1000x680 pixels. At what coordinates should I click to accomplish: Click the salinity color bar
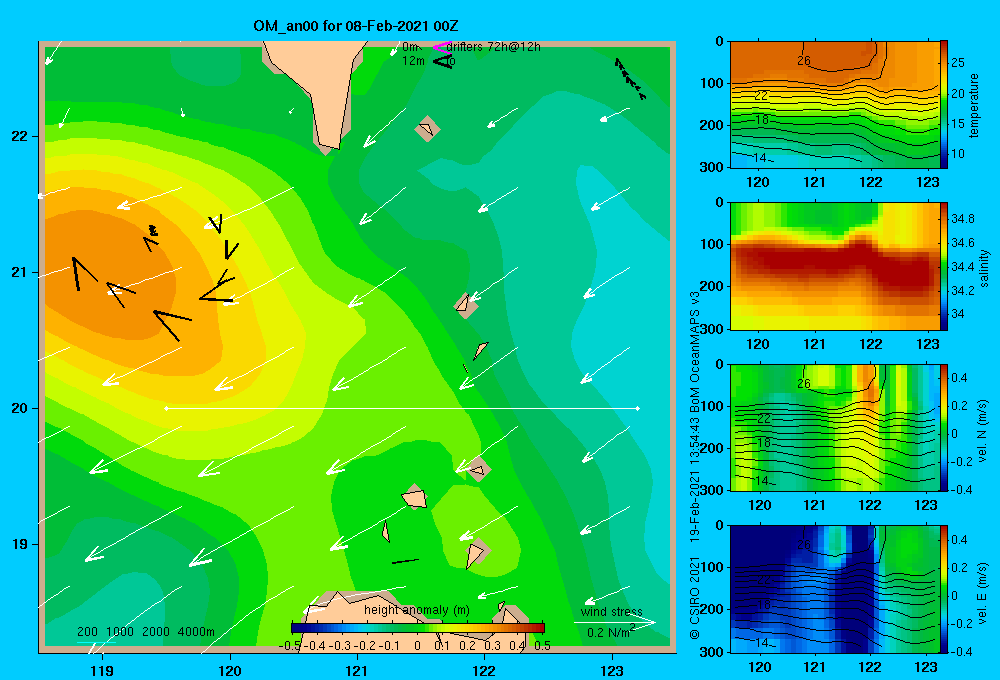[x=944, y=266]
